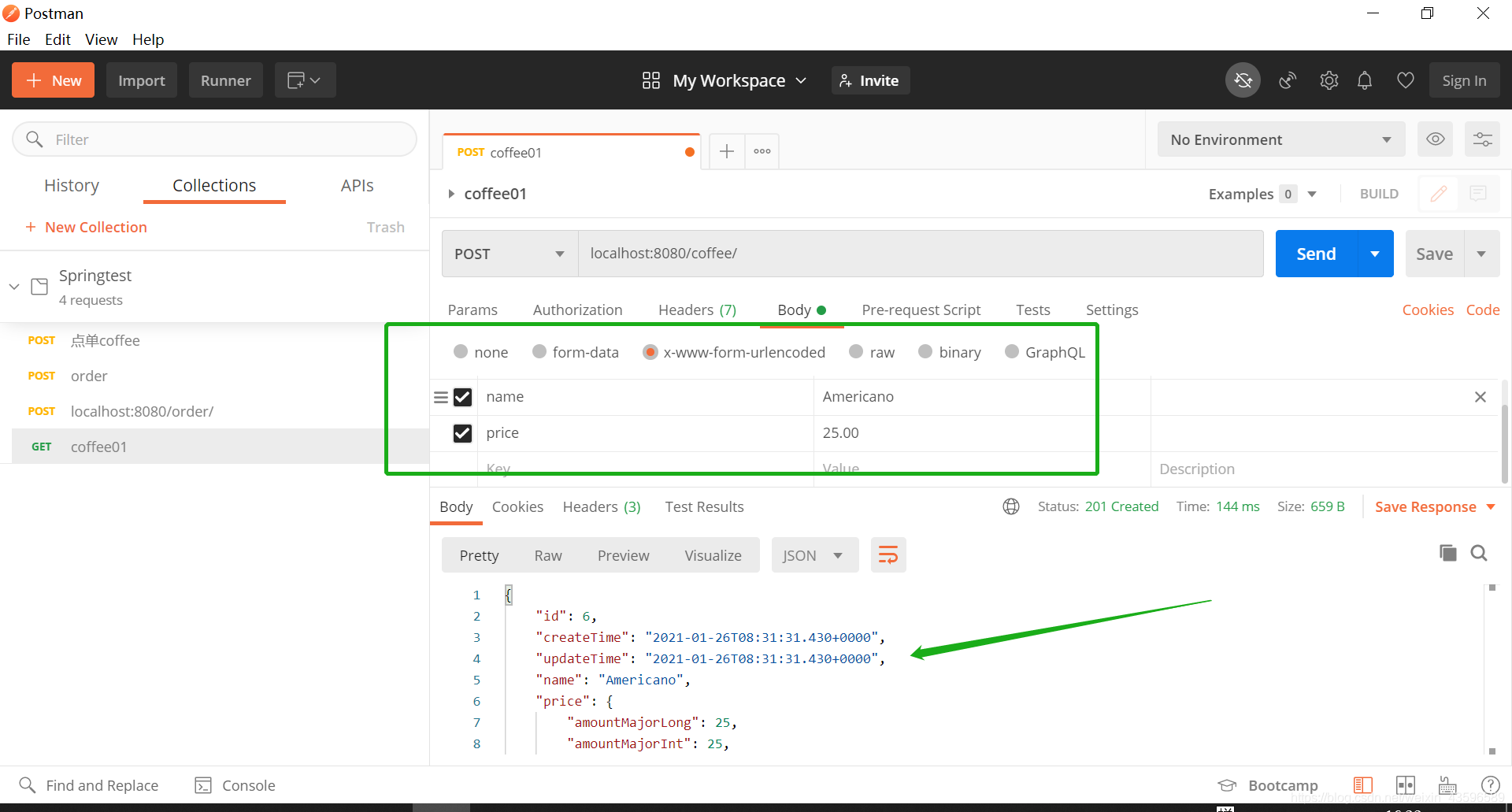Open Manage Environments sliders icon
This screenshot has height=812, width=1512.
1483,139
